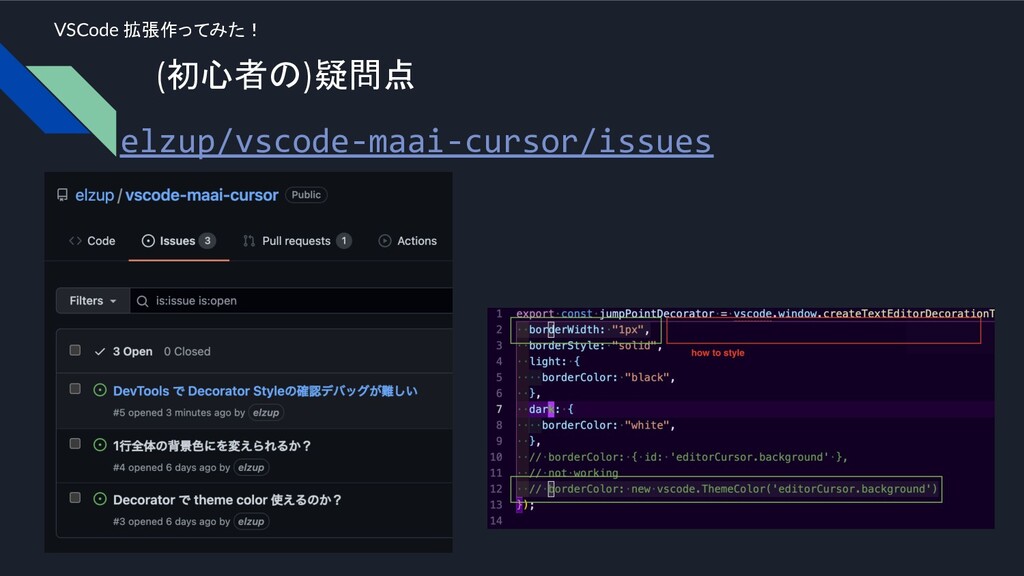Tick the checkbox for issue #3
The width and height of the screenshot is (1024, 576).
(75, 498)
